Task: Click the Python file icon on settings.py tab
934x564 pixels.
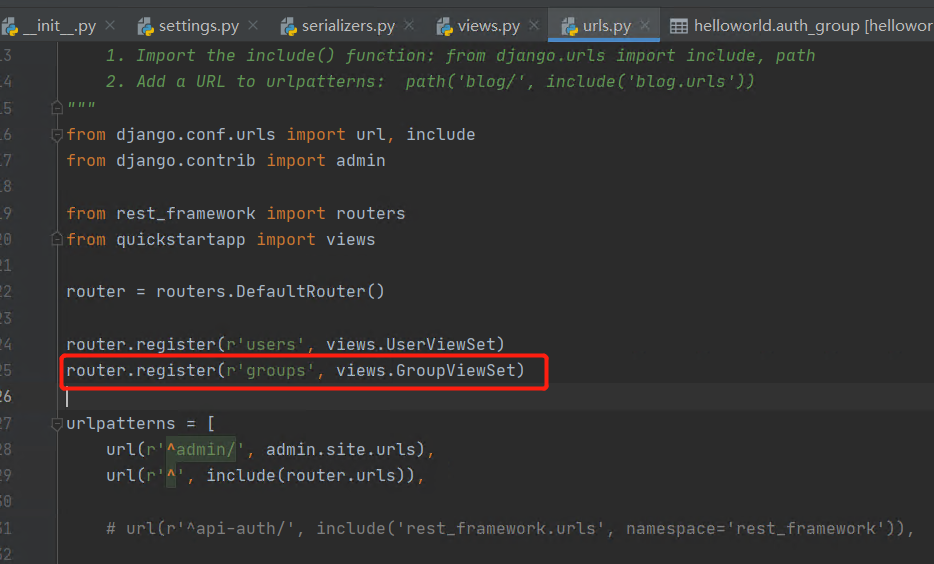Action: pos(146,26)
